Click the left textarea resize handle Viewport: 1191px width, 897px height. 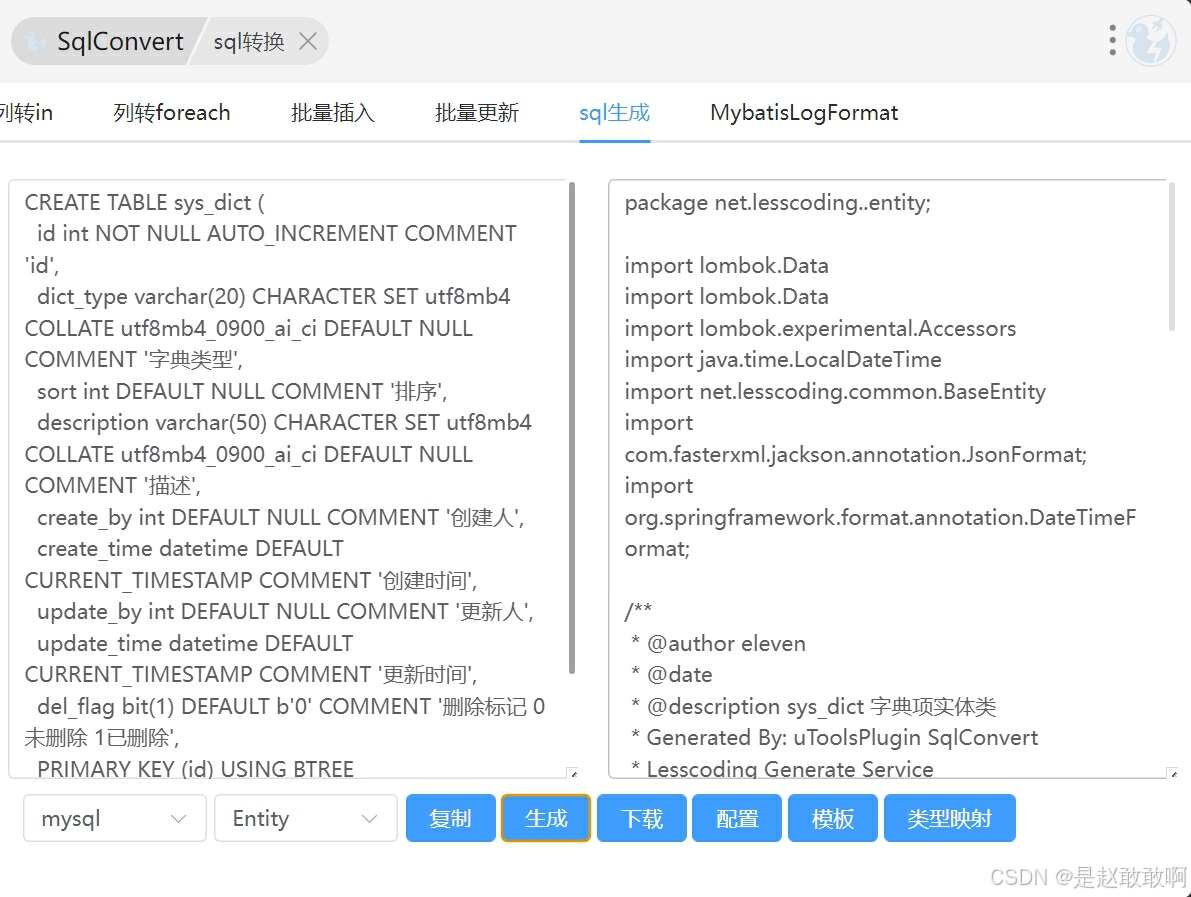click(x=573, y=773)
